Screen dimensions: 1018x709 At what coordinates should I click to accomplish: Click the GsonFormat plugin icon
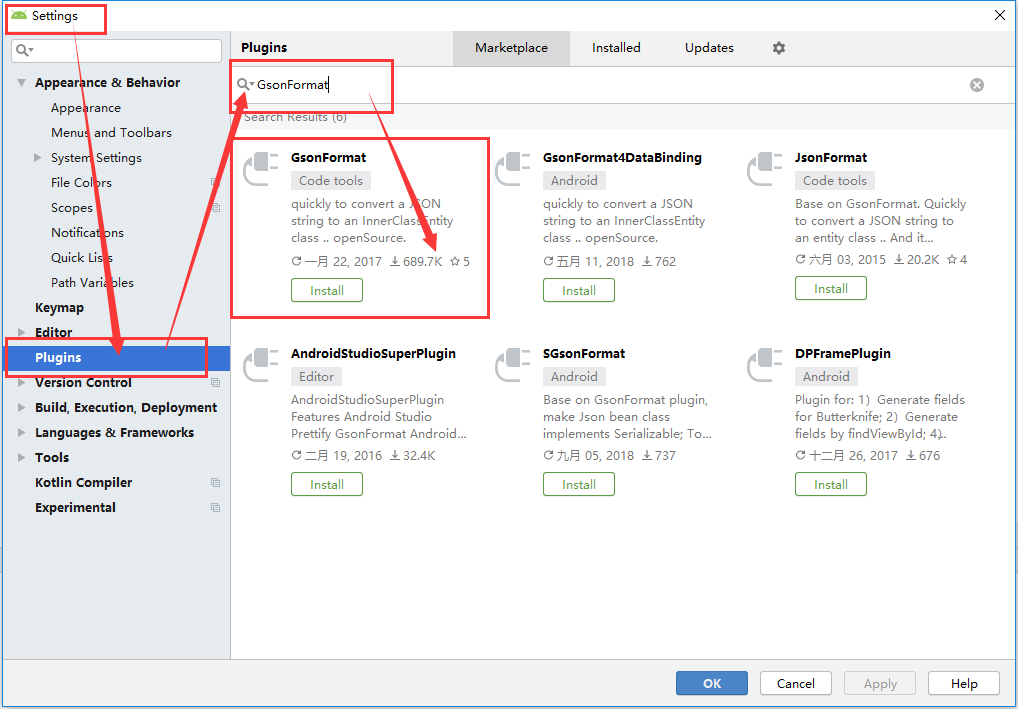(x=261, y=168)
